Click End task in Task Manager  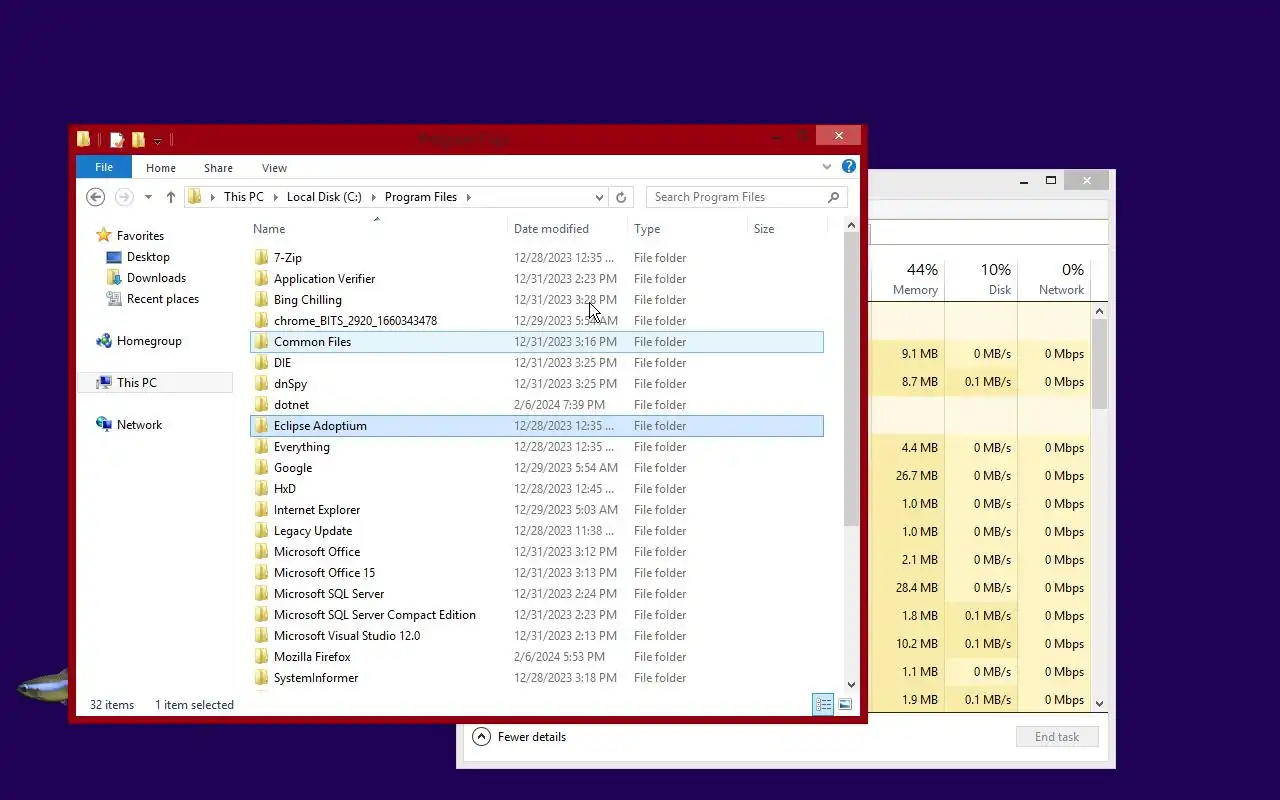pos(1057,737)
